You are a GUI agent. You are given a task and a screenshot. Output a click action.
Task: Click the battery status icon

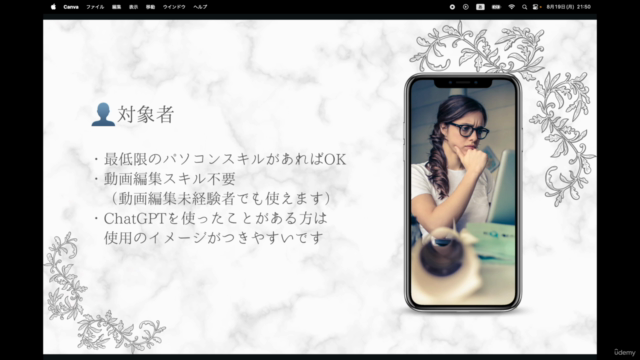pos(496,7)
